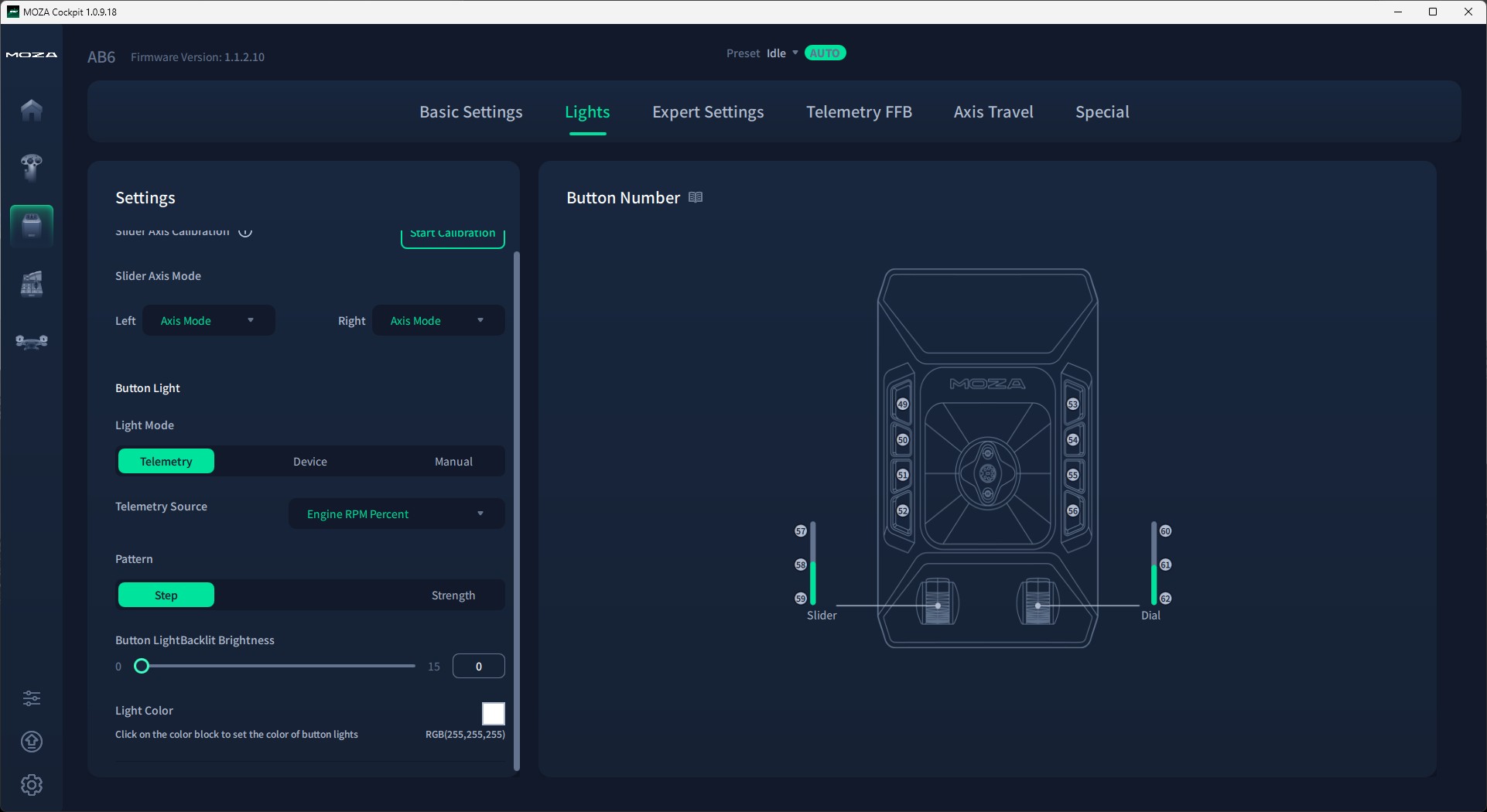Set Light Mode to Device
Screen dimensions: 1487x812
coord(310,462)
